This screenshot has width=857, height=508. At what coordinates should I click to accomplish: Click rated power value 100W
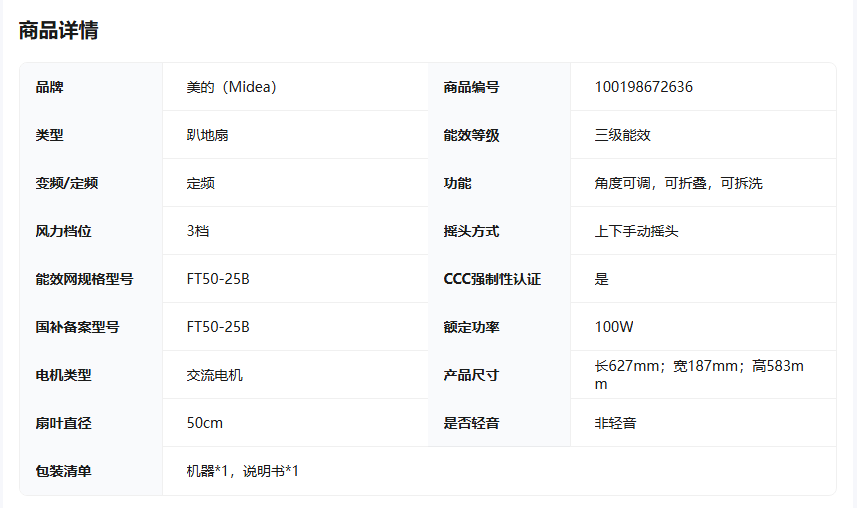(x=614, y=327)
